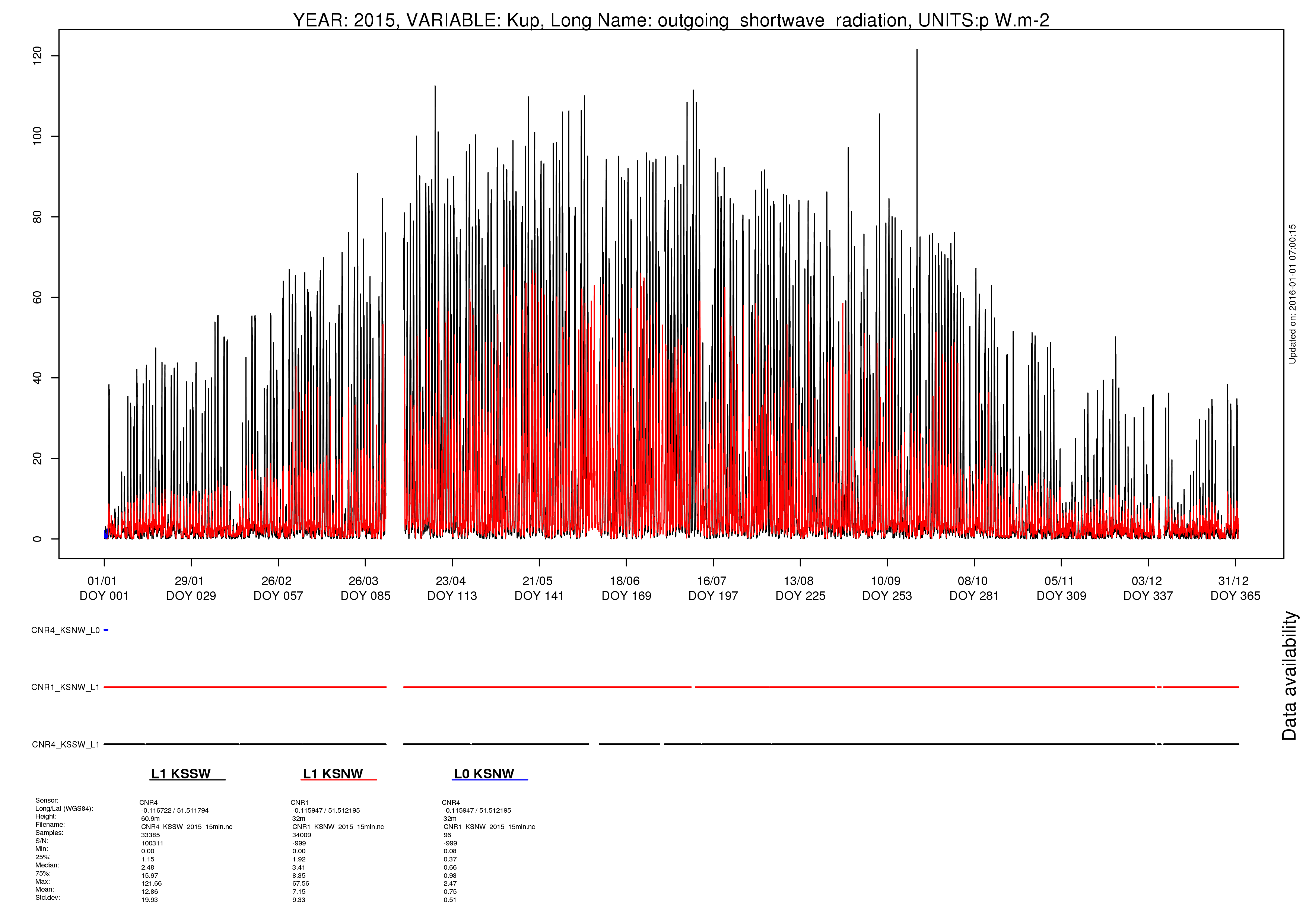Click the 'Filename:' row label

click(50, 825)
